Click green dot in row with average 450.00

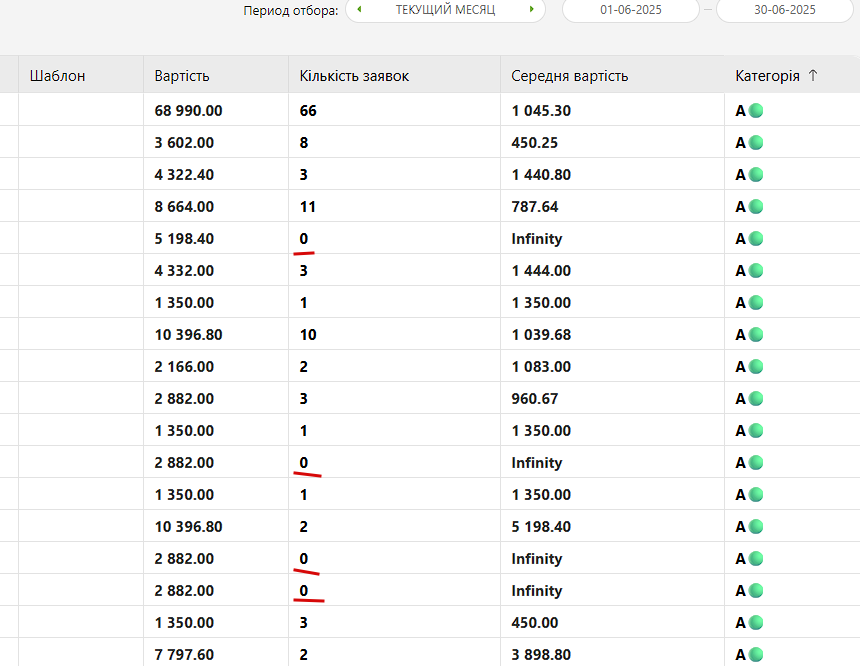click(x=756, y=623)
